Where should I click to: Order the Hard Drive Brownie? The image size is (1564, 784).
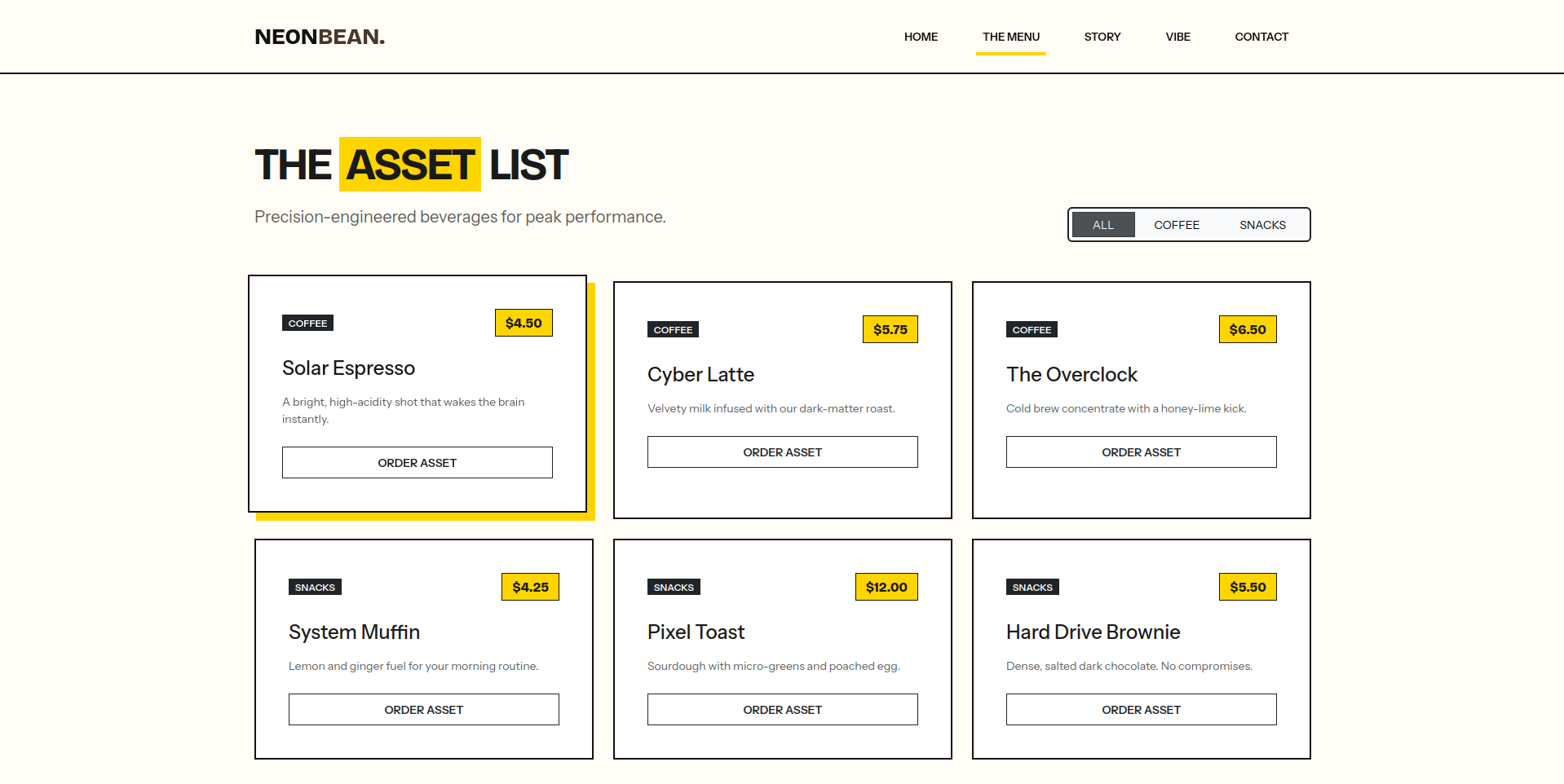(x=1141, y=709)
